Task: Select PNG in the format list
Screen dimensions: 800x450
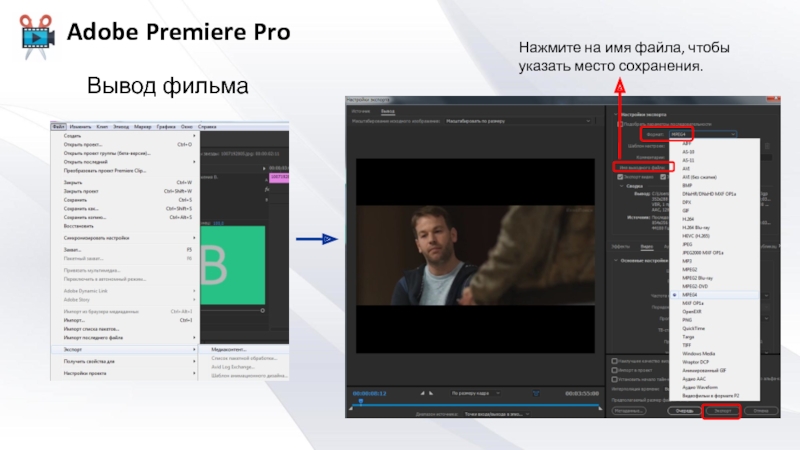Action: [x=714, y=320]
